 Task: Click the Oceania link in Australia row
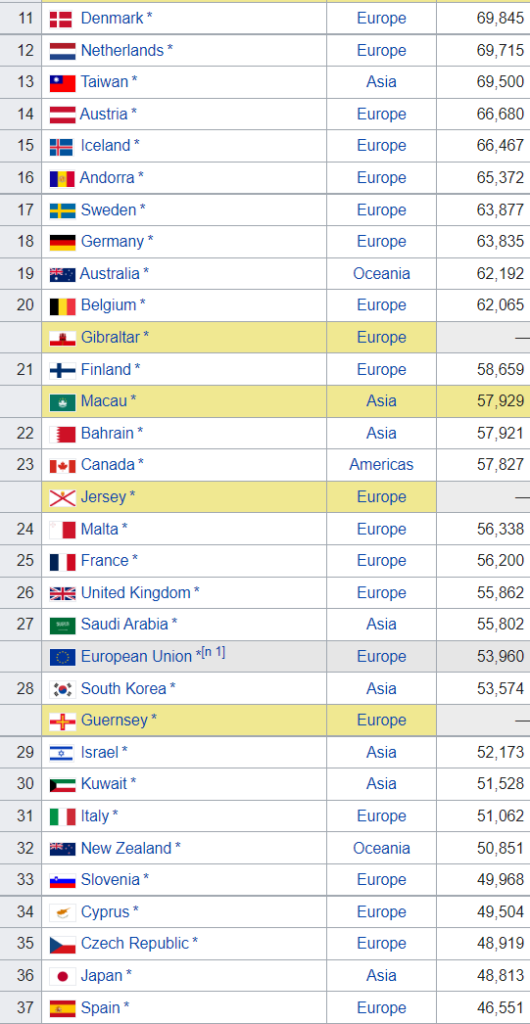(382, 274)
